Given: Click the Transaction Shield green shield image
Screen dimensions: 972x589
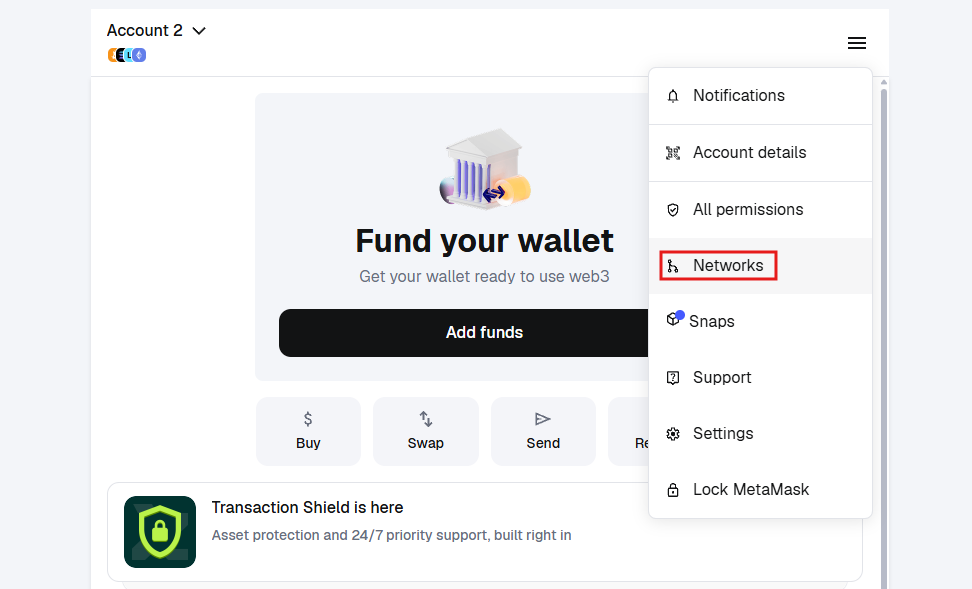Looking at the screenshot, I should [160, 531].
